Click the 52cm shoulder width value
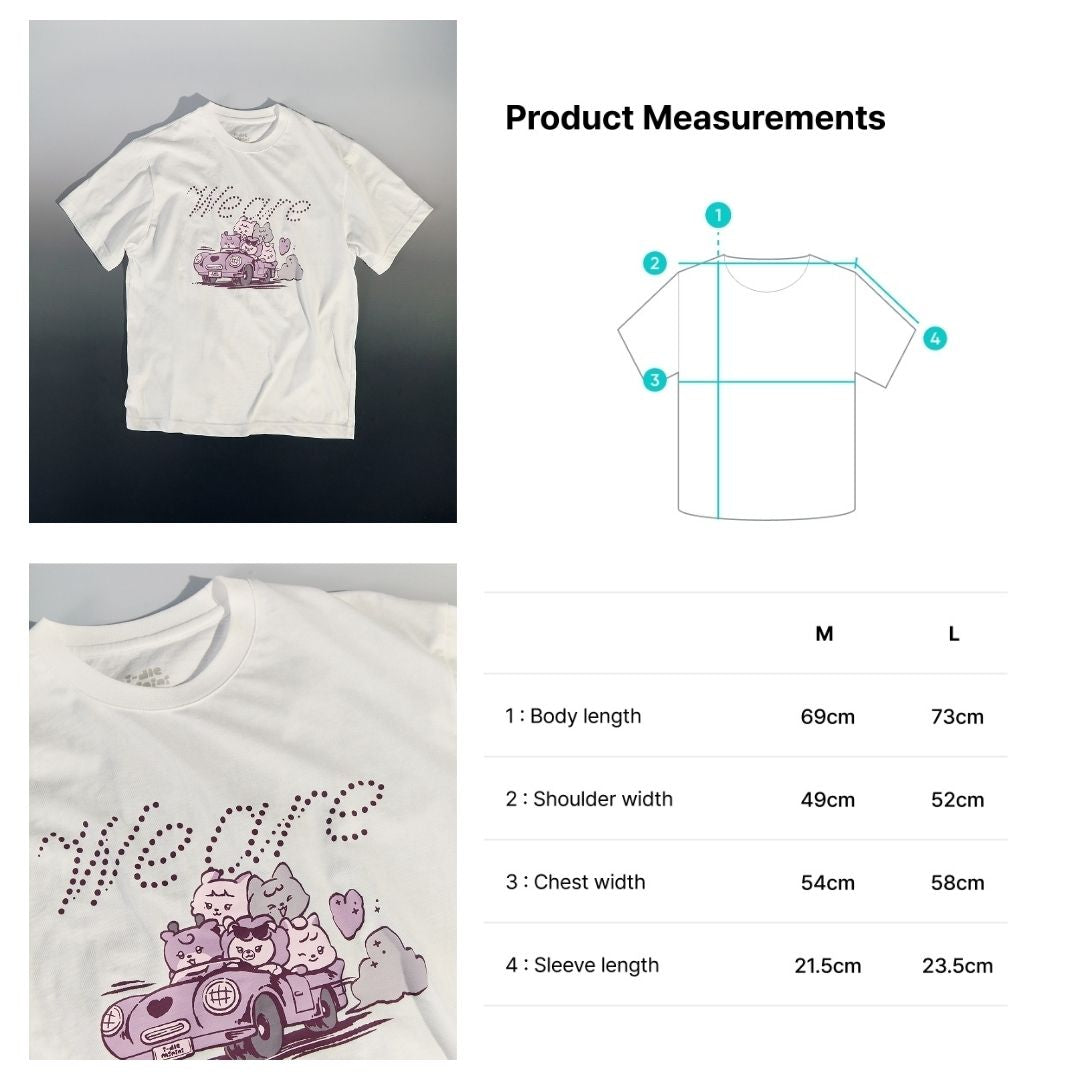 [957, 800]
